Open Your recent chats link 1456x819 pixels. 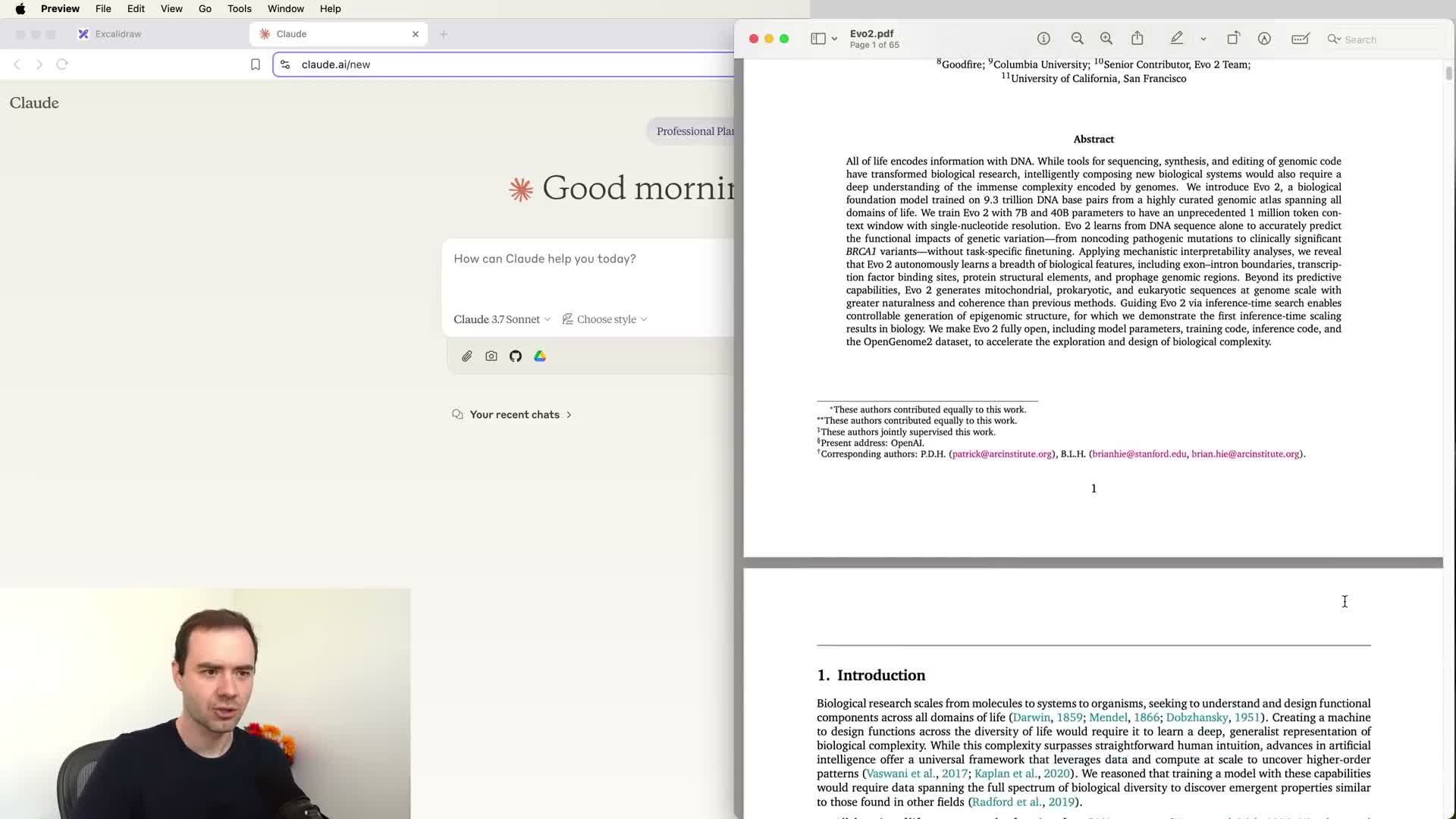pyautogui.click(x=514, y=415)
